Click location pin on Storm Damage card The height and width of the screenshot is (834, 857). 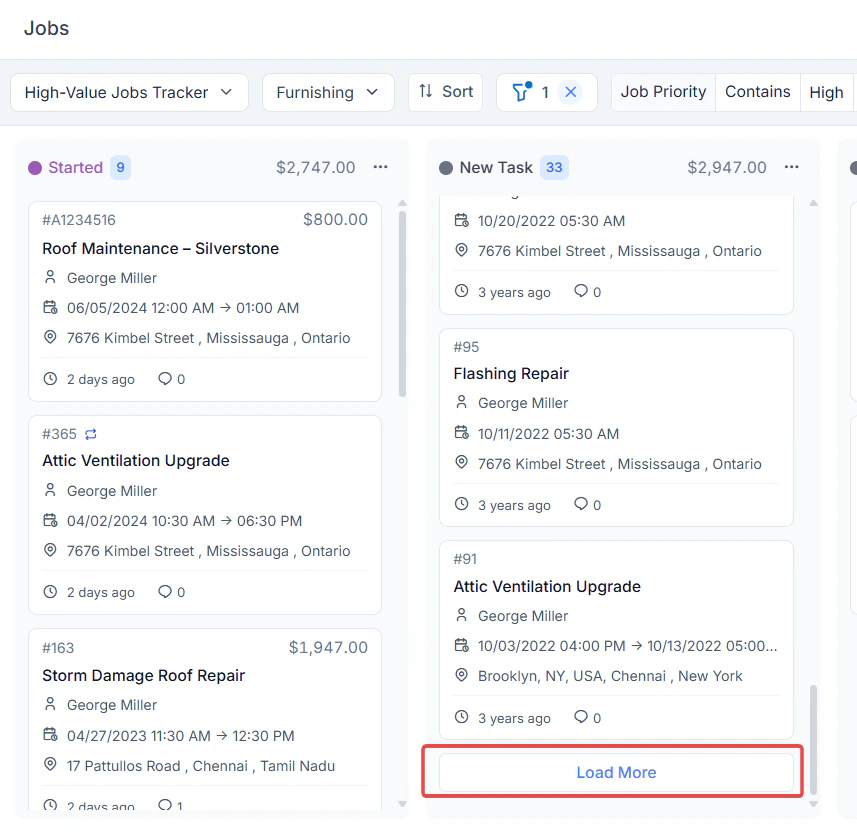point(50,764)
